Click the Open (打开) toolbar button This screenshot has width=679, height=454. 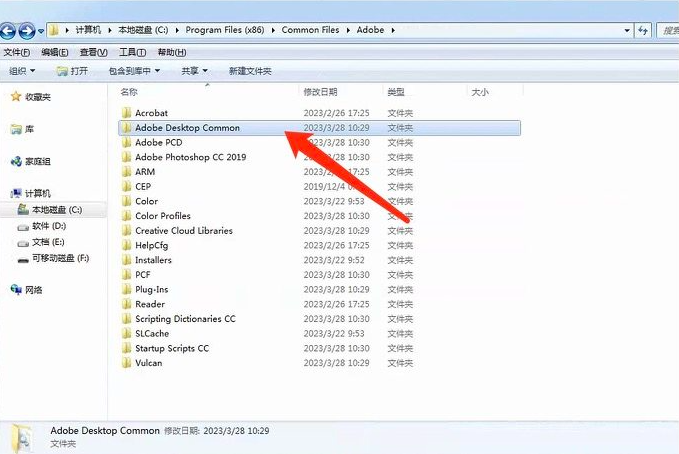pyautogui.click(x=72, y=71)
